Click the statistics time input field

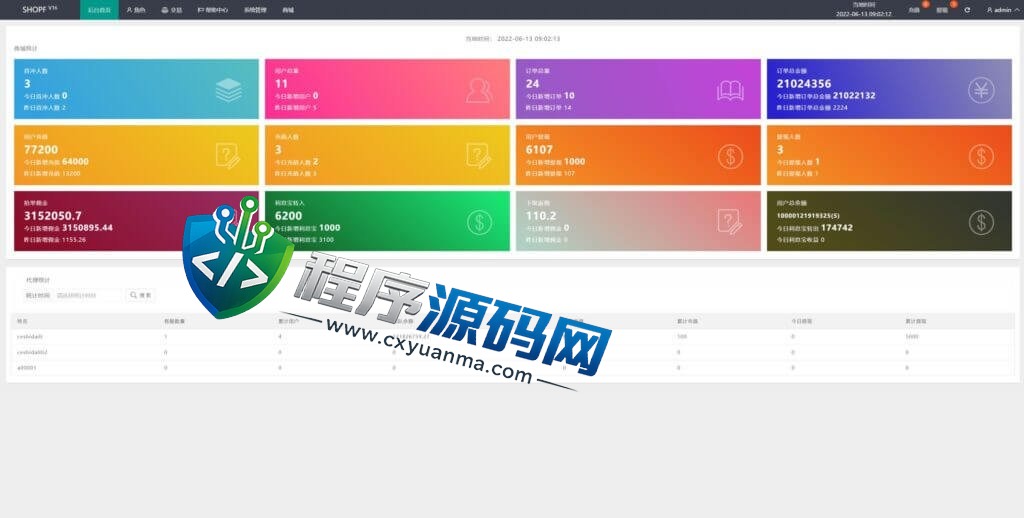pyautogui.click(x=88, y=295)
